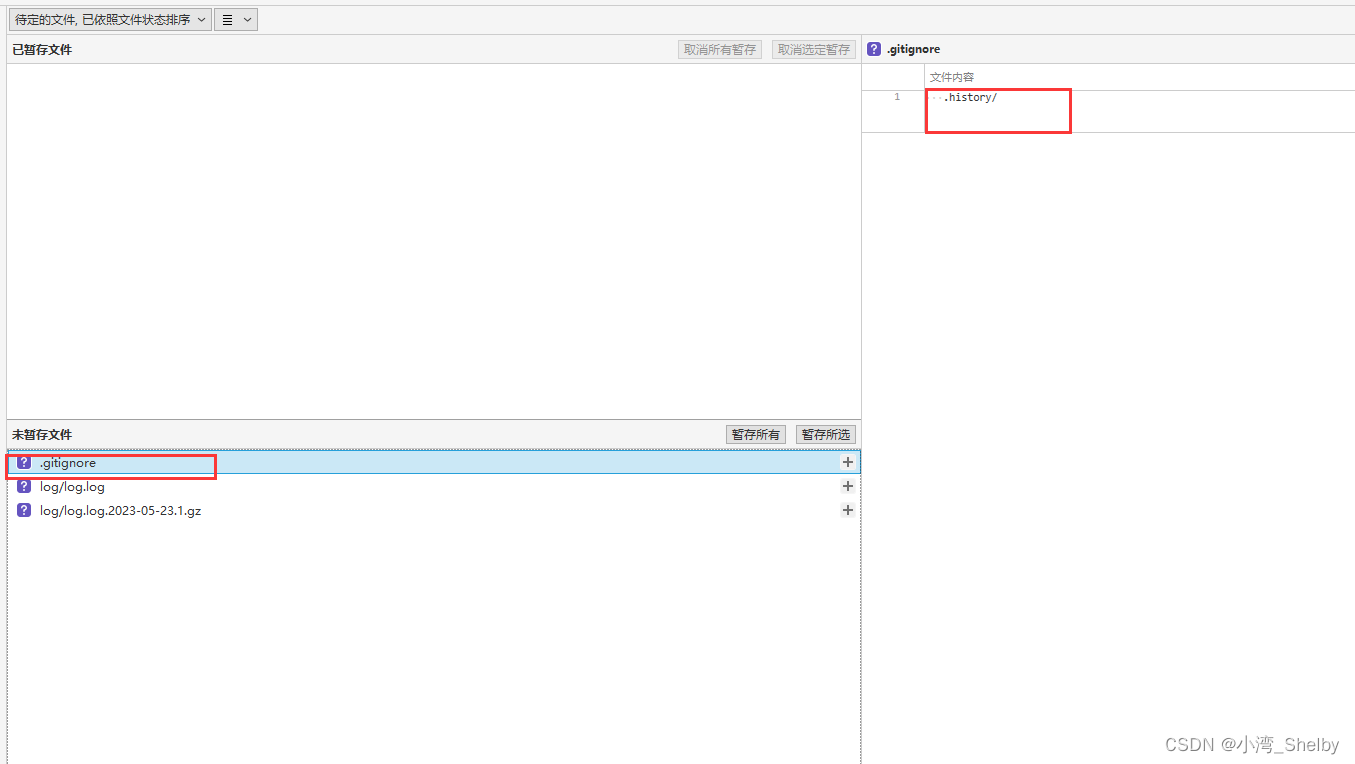Stage log/log.log.2023-05-23.1.gz with its plus icon
The width and height of the screenshot is (1355, 764).
pyautogui.click(x=848, y=510)
